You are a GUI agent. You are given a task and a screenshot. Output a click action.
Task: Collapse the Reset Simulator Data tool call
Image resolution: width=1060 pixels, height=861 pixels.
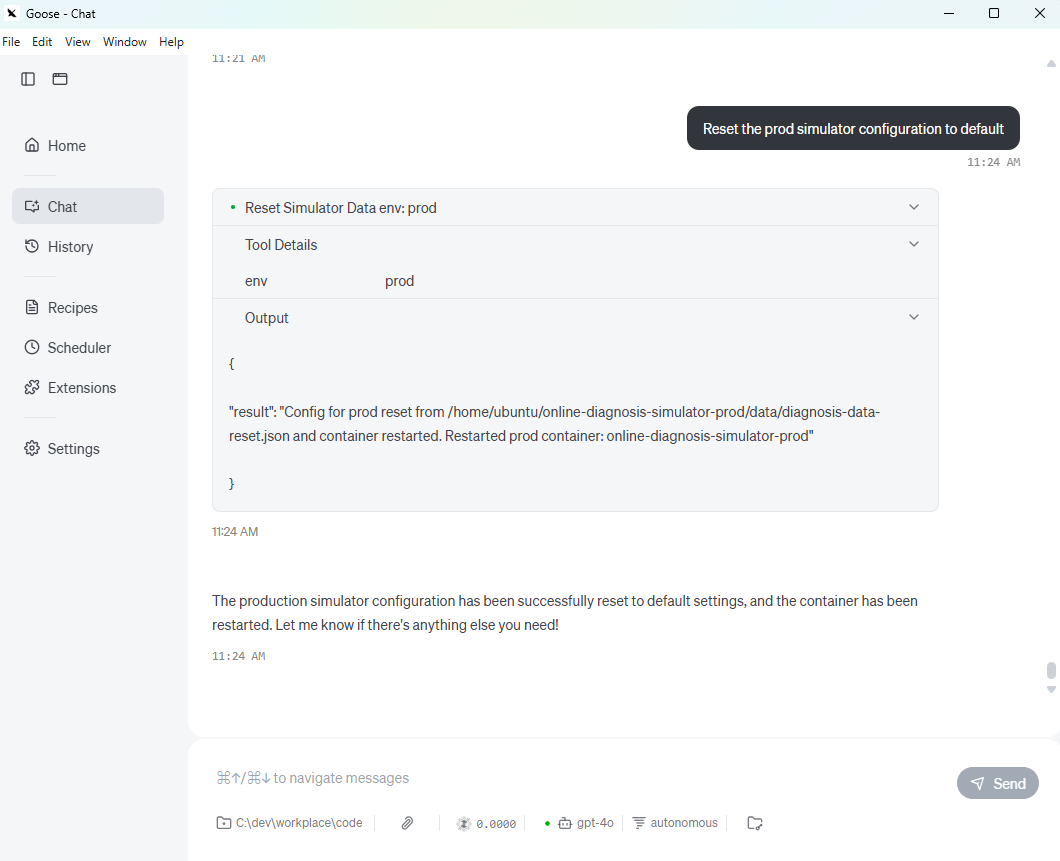point(913,207)
